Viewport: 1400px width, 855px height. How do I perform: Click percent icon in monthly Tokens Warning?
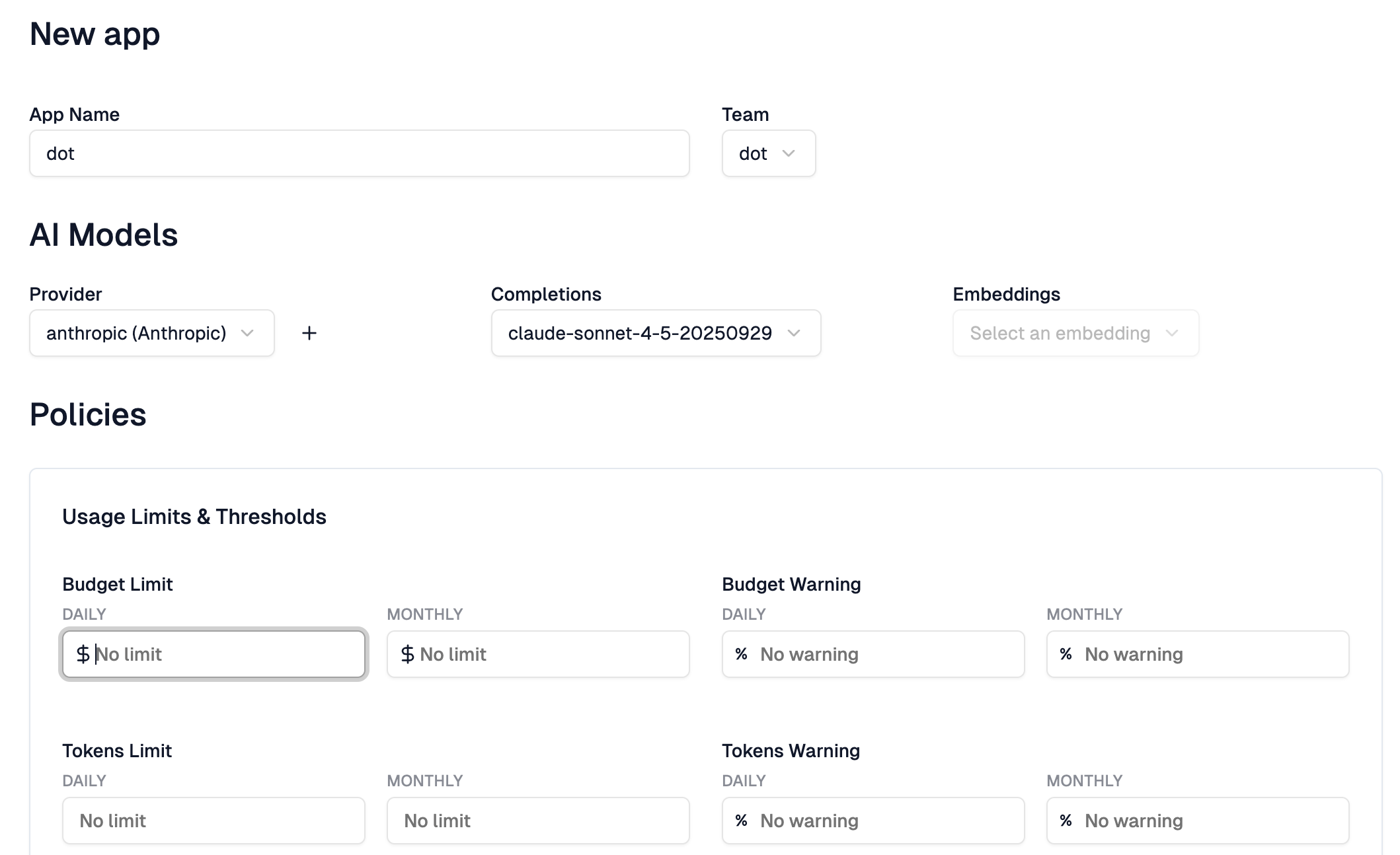(x=1066, y=821)
